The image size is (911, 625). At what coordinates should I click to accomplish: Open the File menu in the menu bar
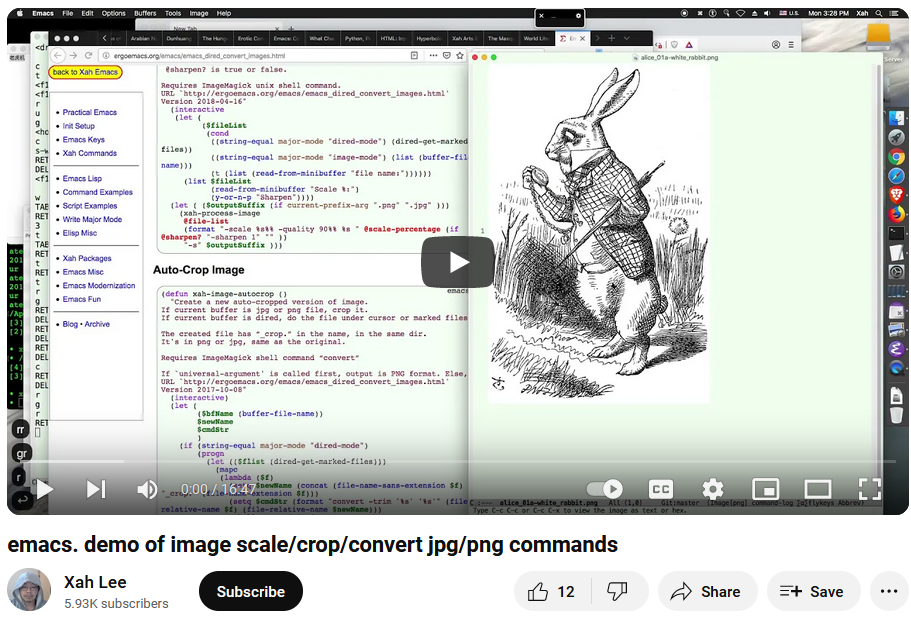click(x=68, y=13)
